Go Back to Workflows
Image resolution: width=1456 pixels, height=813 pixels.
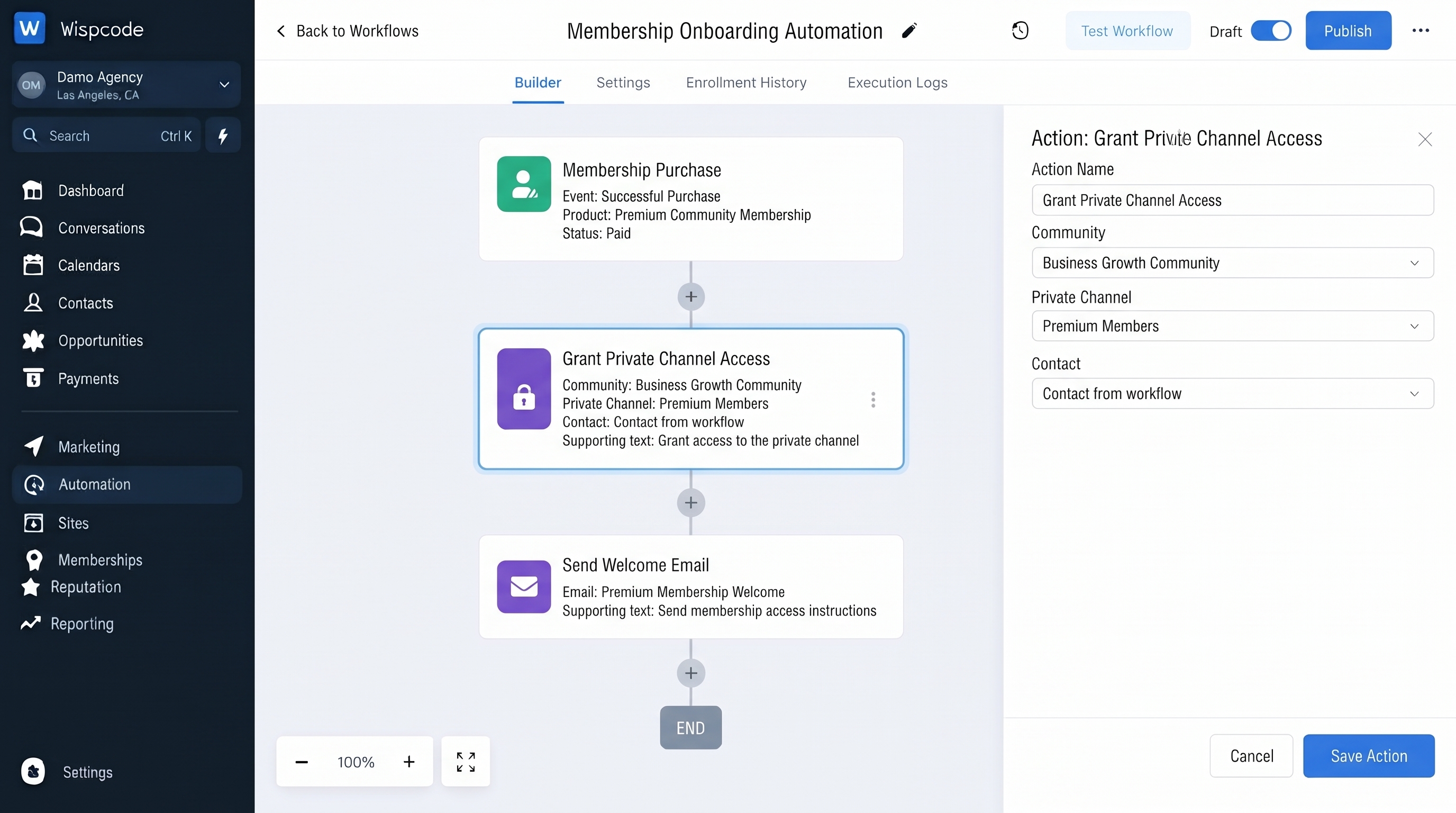coord(347,31)
